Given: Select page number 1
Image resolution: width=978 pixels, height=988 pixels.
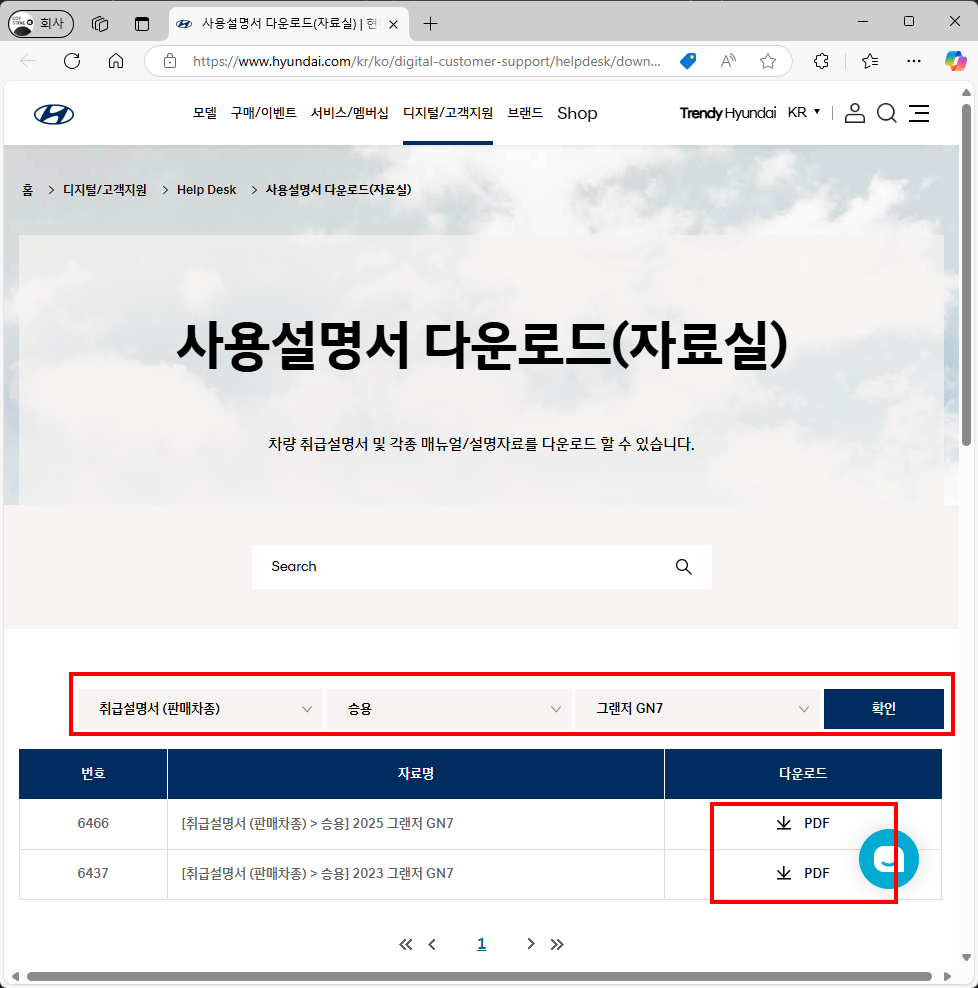Looking at the screenshot, I should click(x=481, y=944).
